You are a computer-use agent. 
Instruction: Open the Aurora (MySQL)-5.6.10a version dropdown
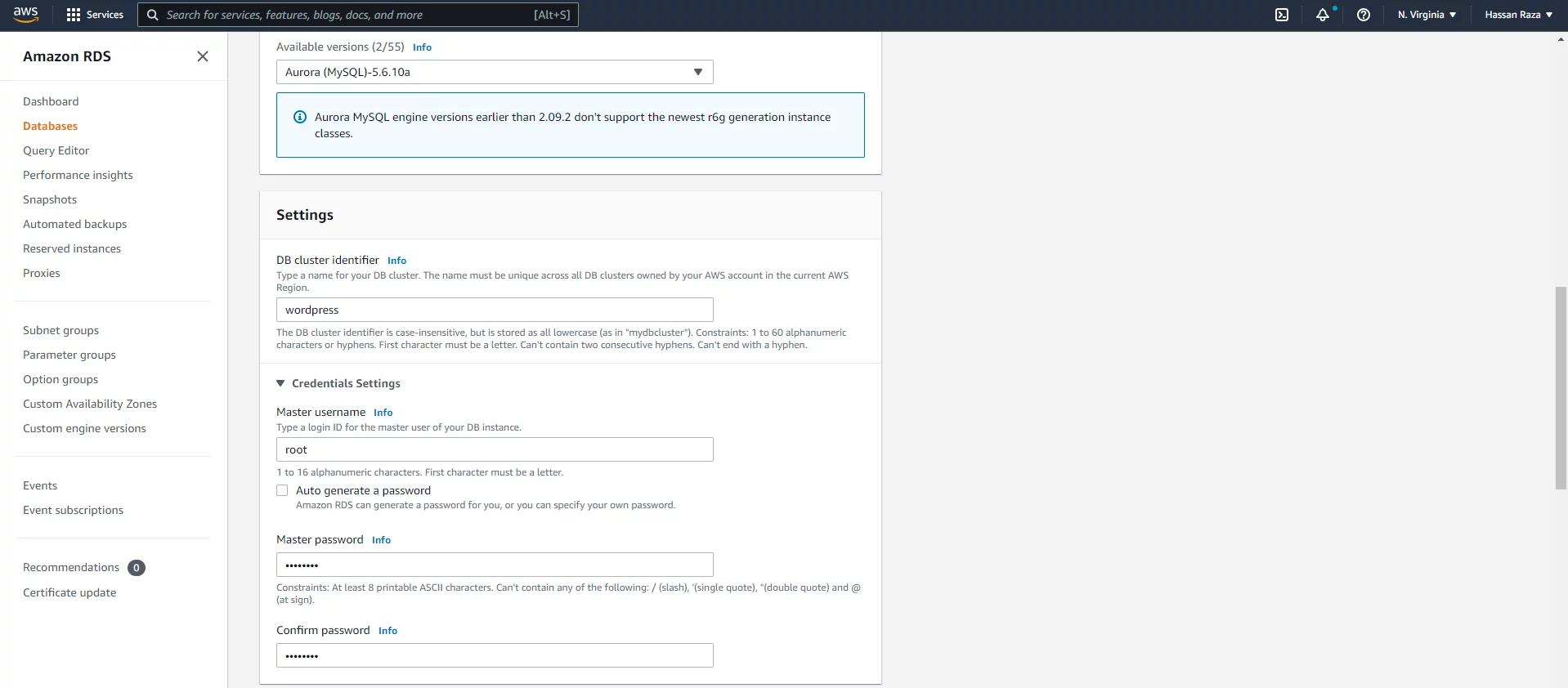point(495,72)
